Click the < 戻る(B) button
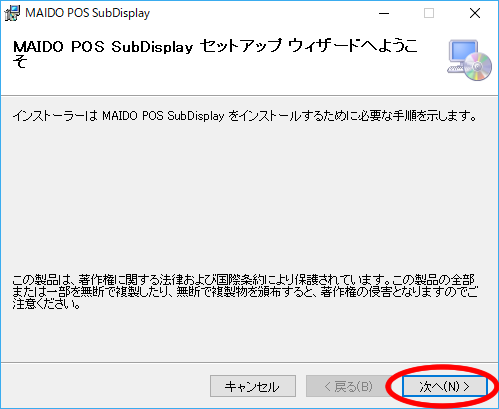Image resolution: width=499 pixels, height=409 pixels. [348, 386]
